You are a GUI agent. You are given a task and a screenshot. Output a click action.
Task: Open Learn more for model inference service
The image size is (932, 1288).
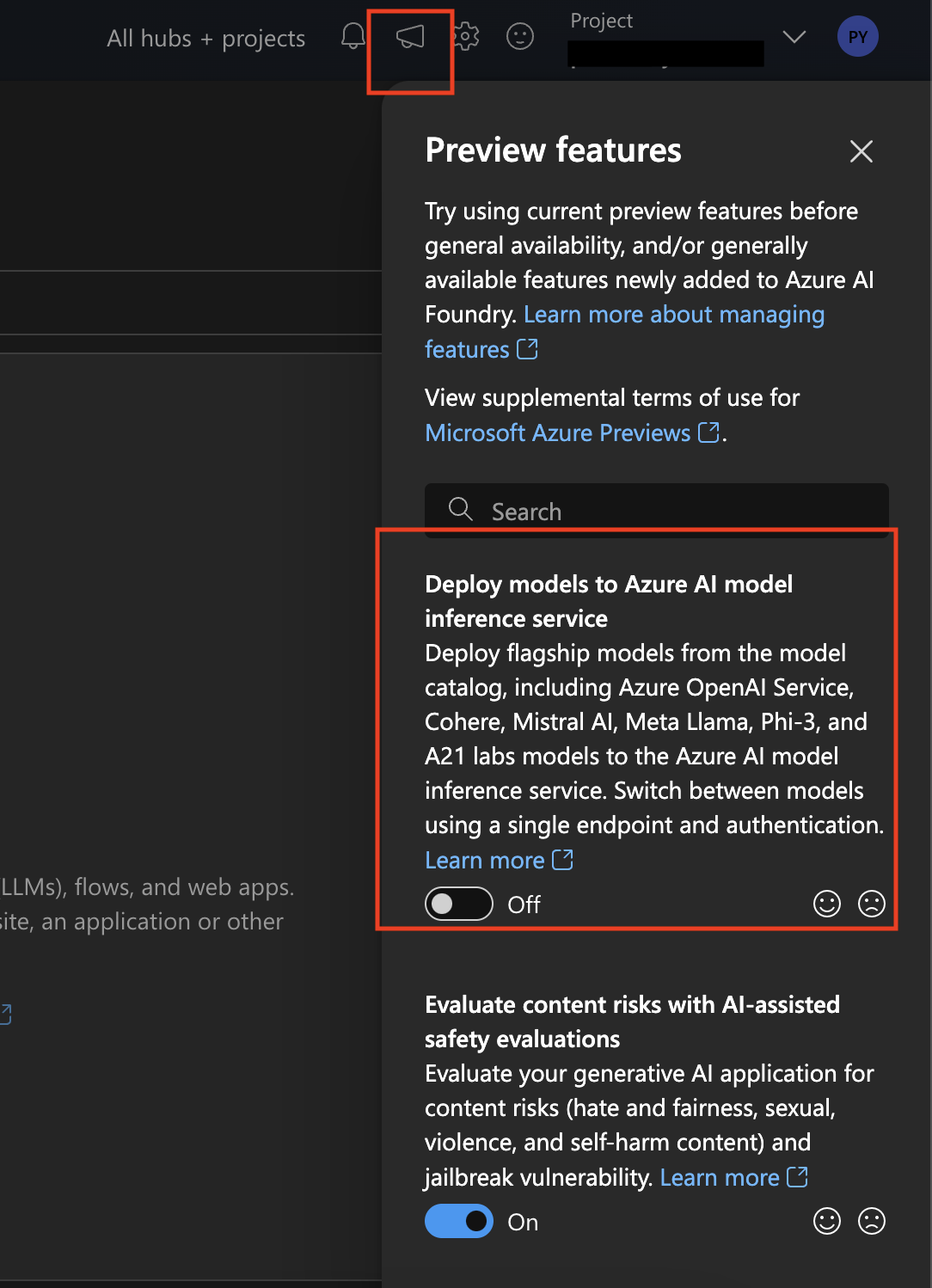[499, 860]
